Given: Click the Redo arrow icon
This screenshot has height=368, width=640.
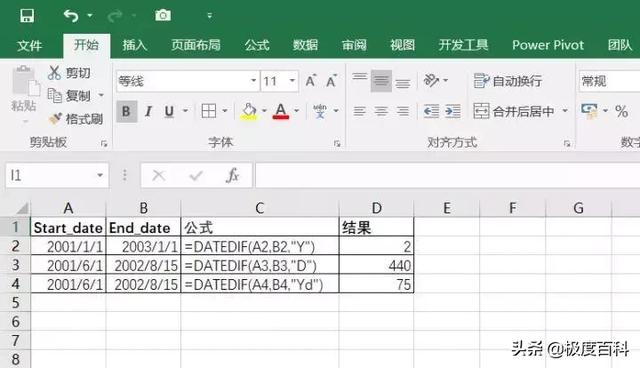Looking at the screenshot, I should [x=115, y=16].
